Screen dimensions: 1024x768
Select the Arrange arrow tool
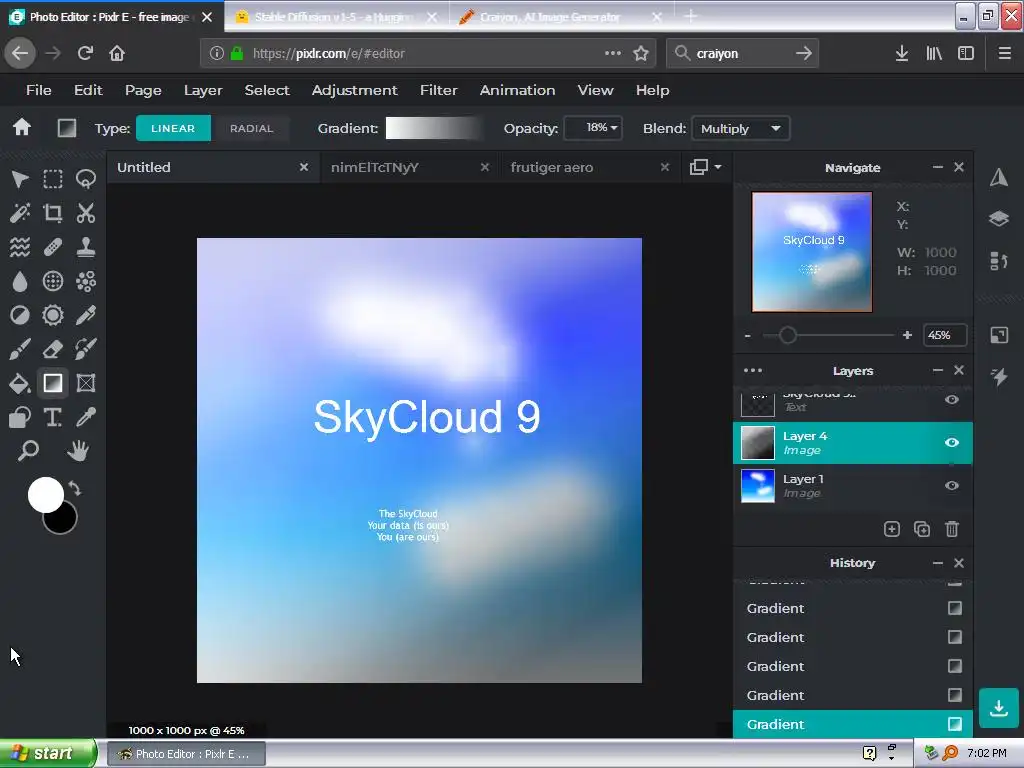20,179
